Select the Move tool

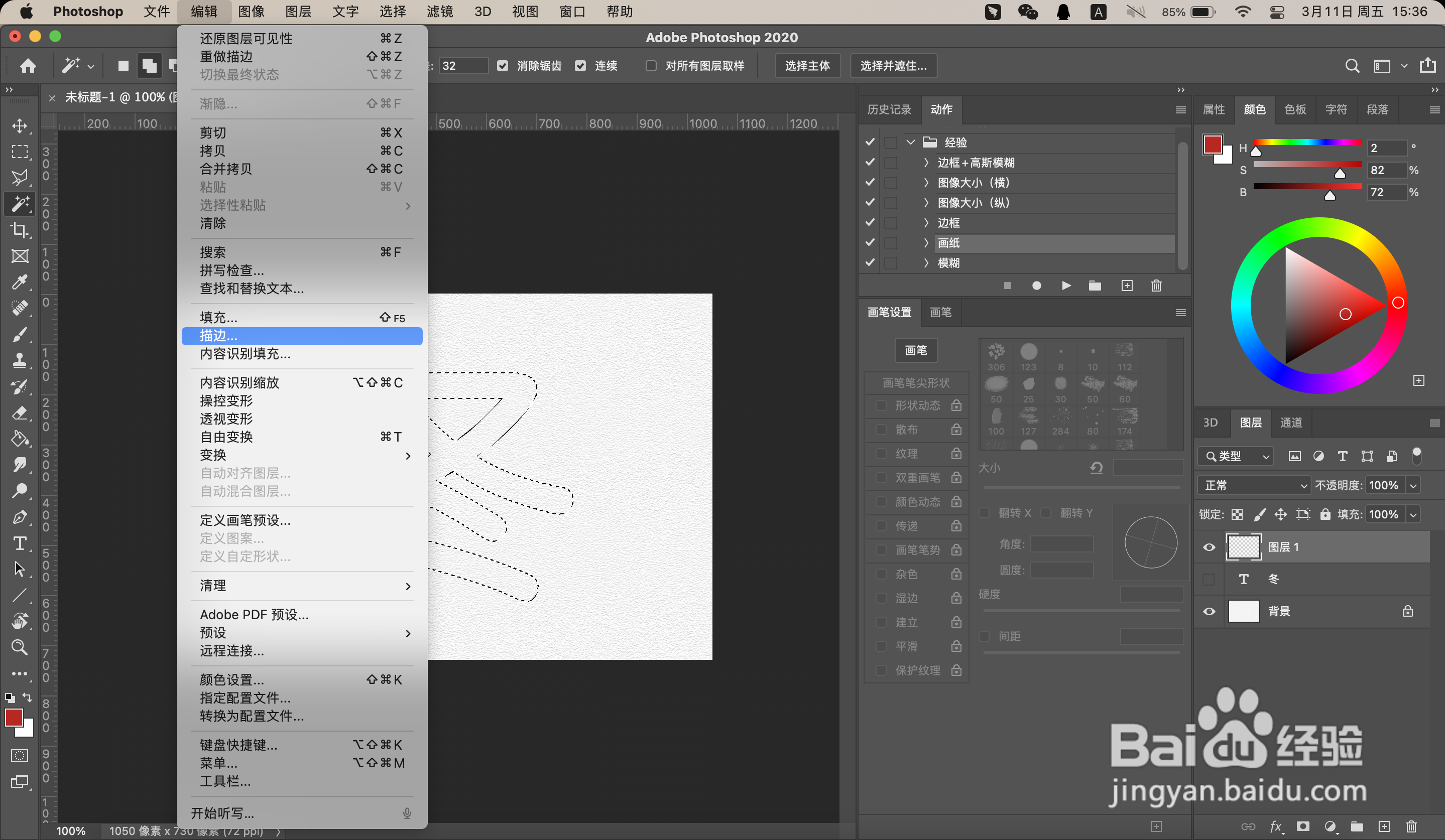(x=20, y=125)
